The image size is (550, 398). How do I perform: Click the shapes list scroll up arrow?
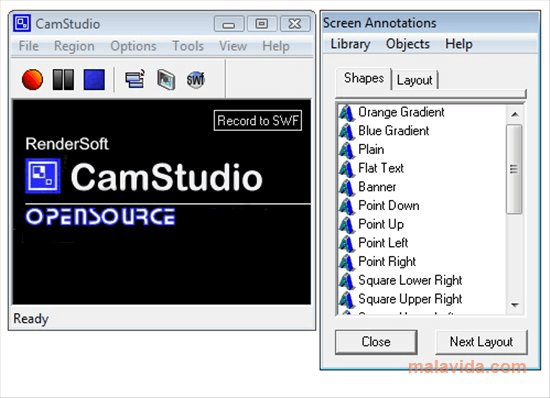coord(515,114)
